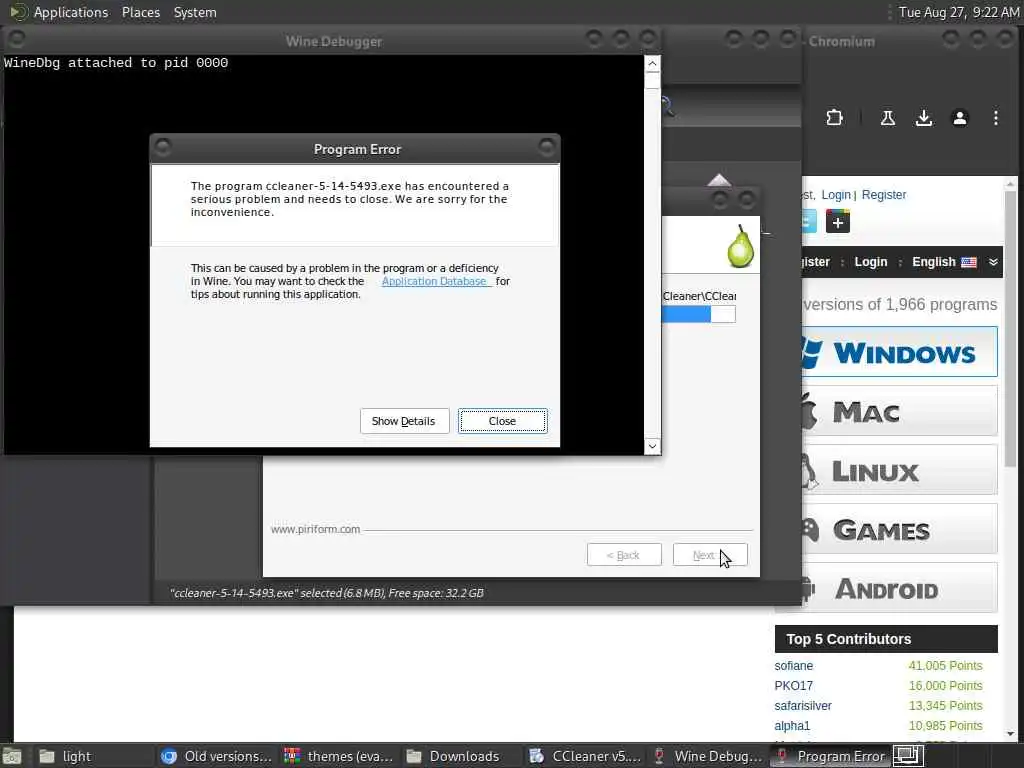1024x768 pixels.
Task: Expand the chevron beside English
Action: pyautogui.click(x=993, y=262)
